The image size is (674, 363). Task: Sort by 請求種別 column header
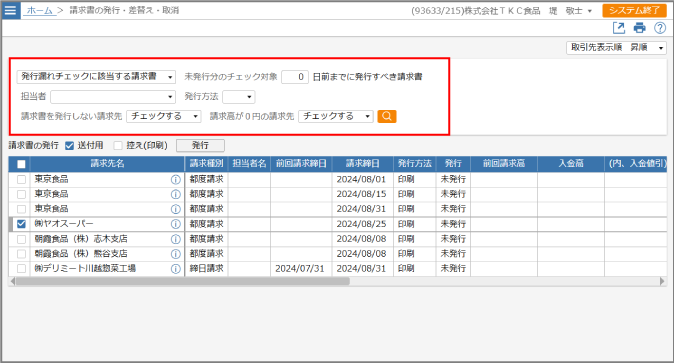click(206, 163)
